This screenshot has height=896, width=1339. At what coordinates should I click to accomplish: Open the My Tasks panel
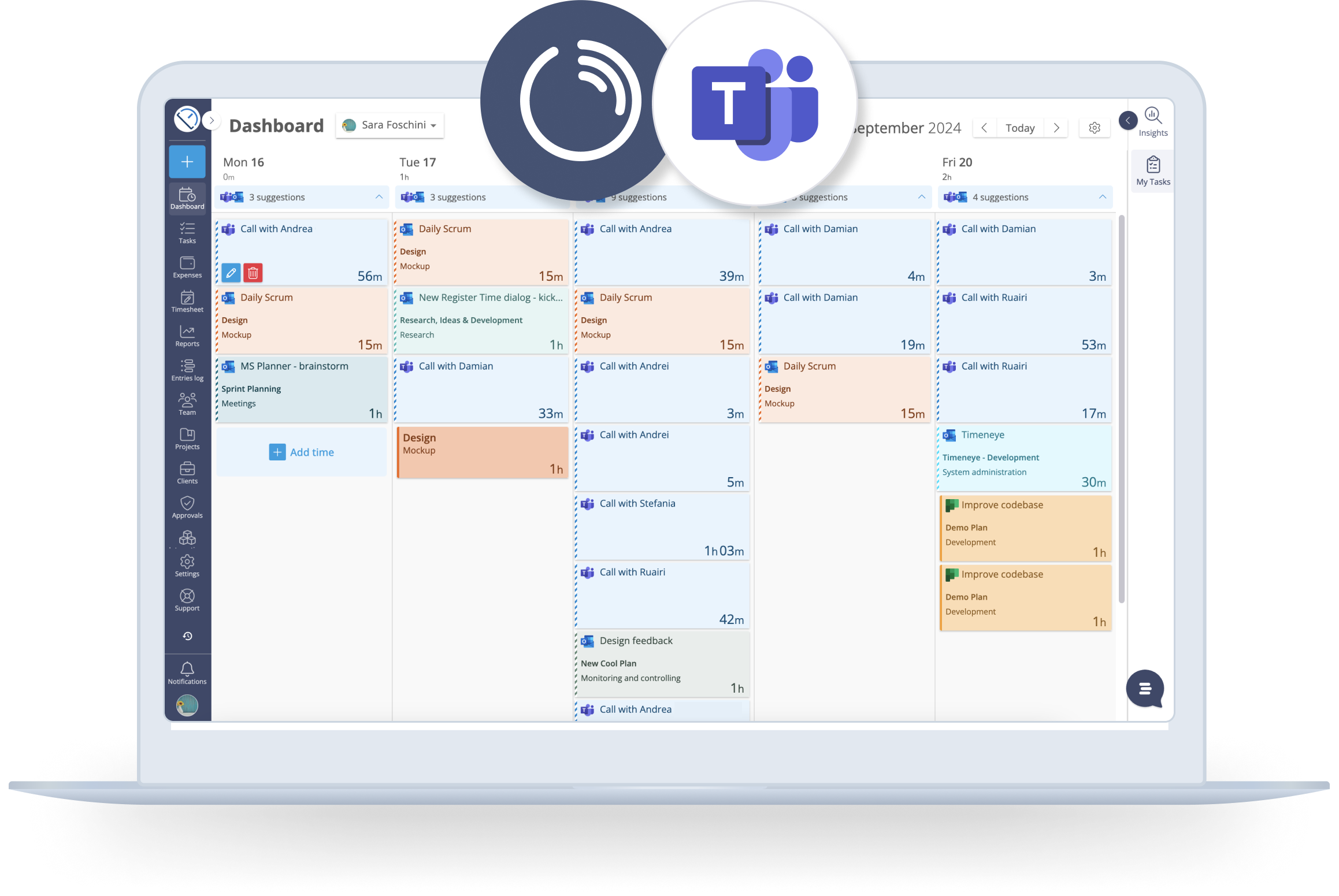click(x=1153, y=171)
